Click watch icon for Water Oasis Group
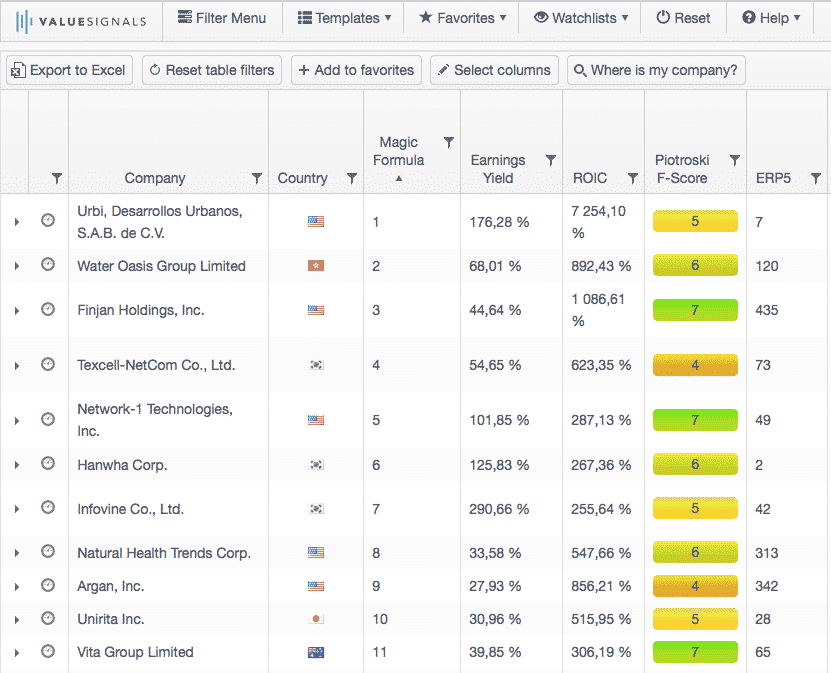831x673 pixels. (x=48, y=264)
